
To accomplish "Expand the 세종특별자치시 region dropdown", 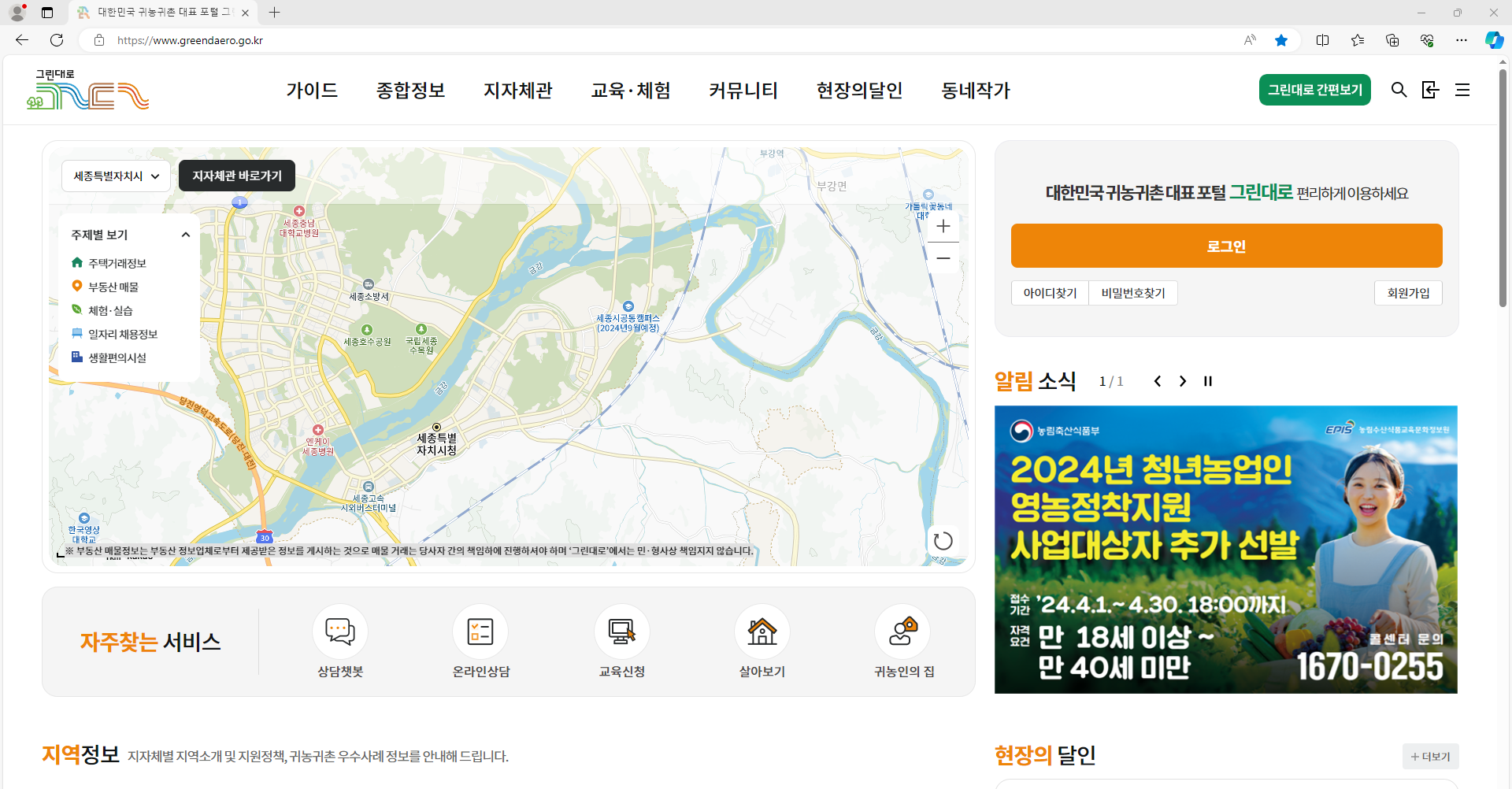I will click(117, 176).
